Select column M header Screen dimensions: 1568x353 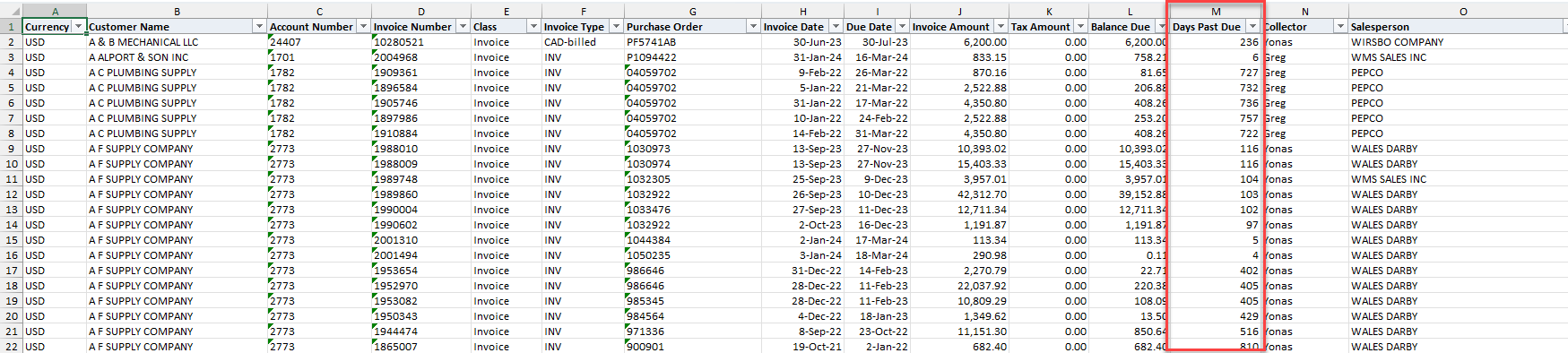(1216, 12)
